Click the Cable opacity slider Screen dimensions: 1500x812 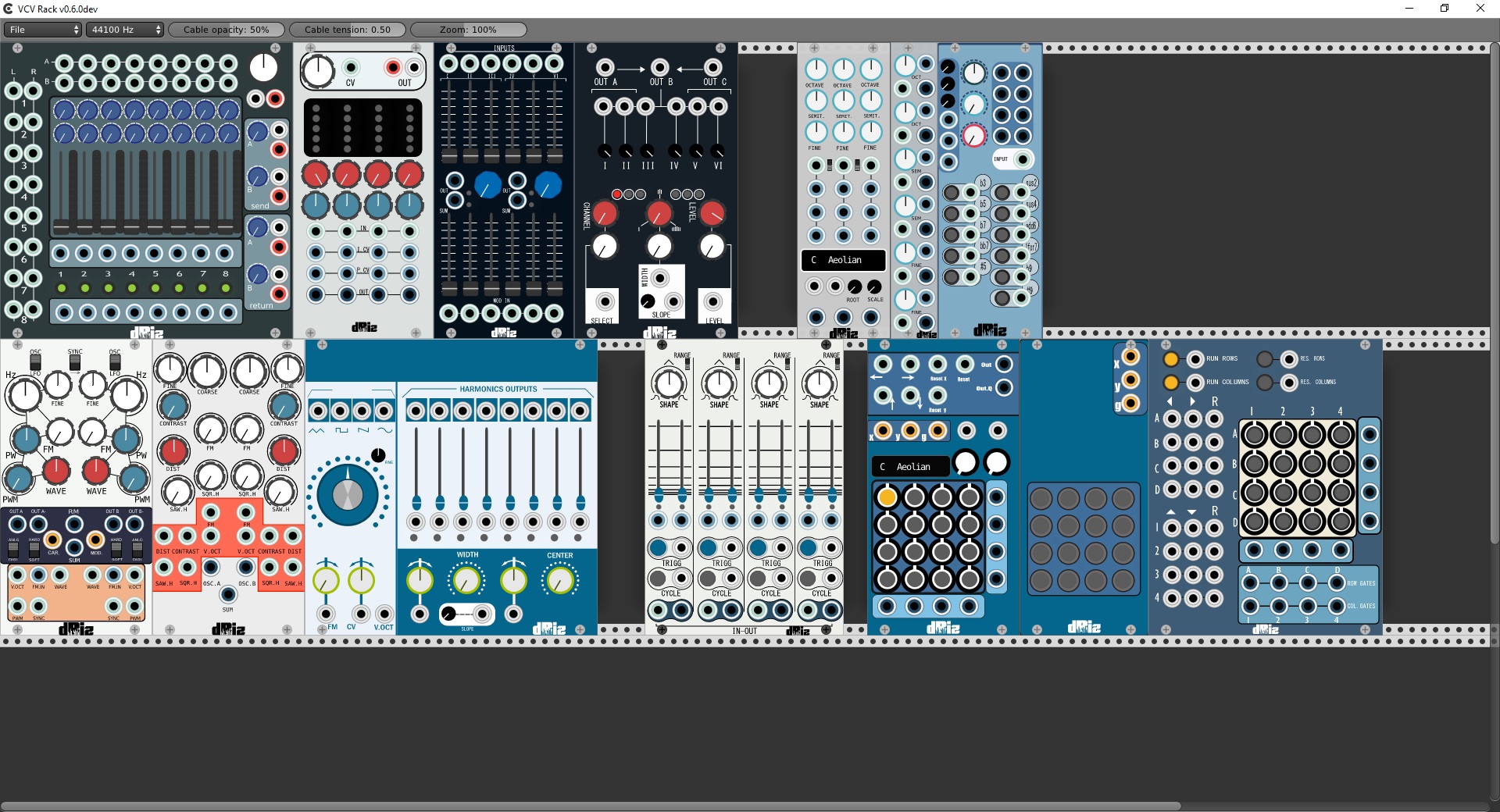click(227, 30)
